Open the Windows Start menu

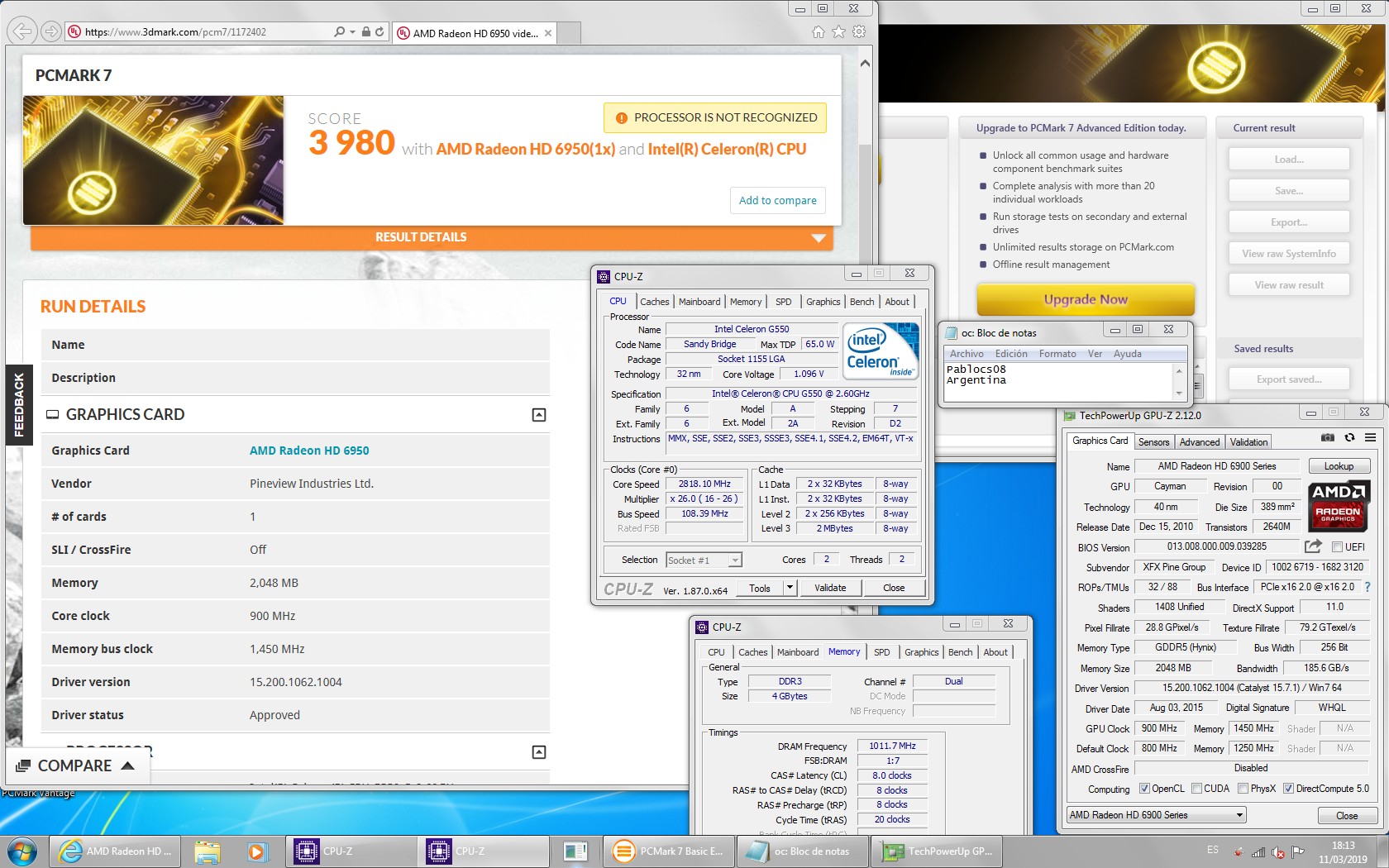[22, 851]
